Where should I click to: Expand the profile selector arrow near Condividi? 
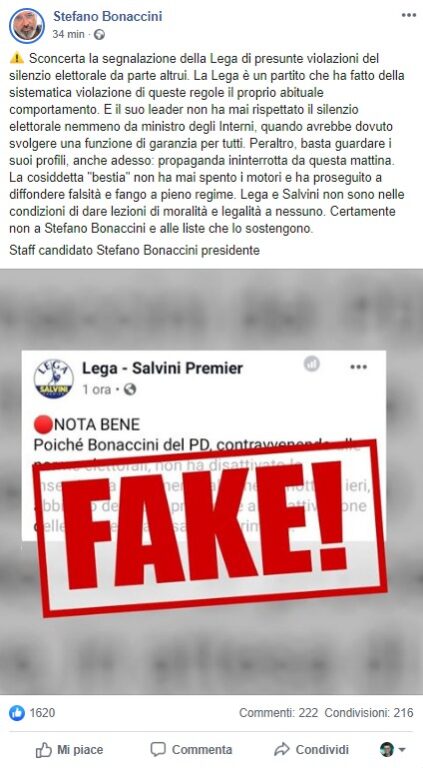(x=402, y=750)
